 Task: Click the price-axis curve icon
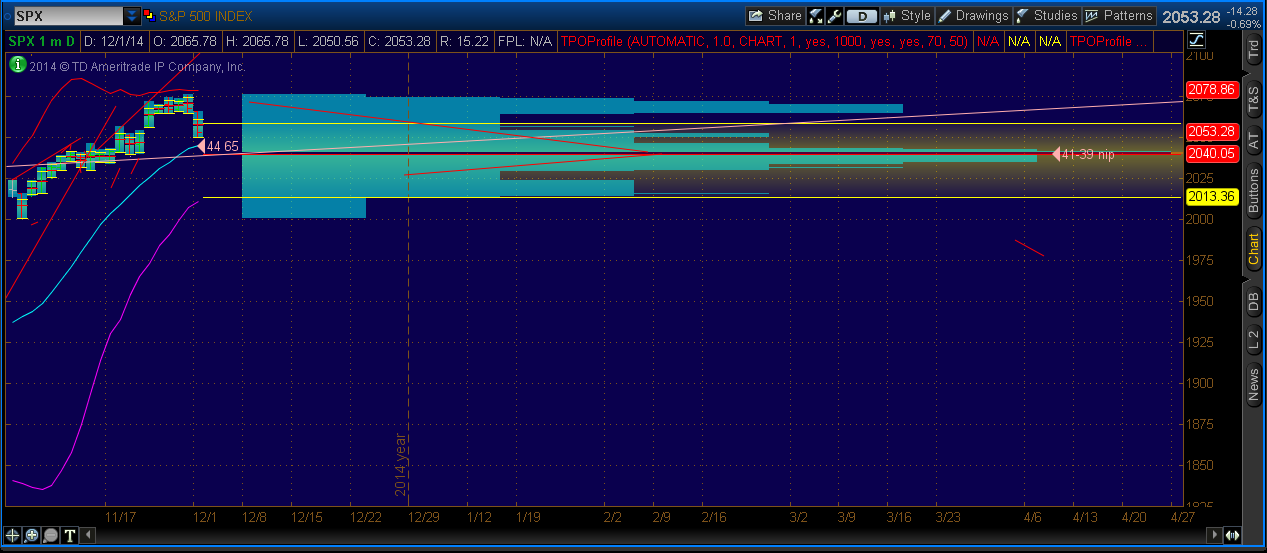tap(1197, 41)
